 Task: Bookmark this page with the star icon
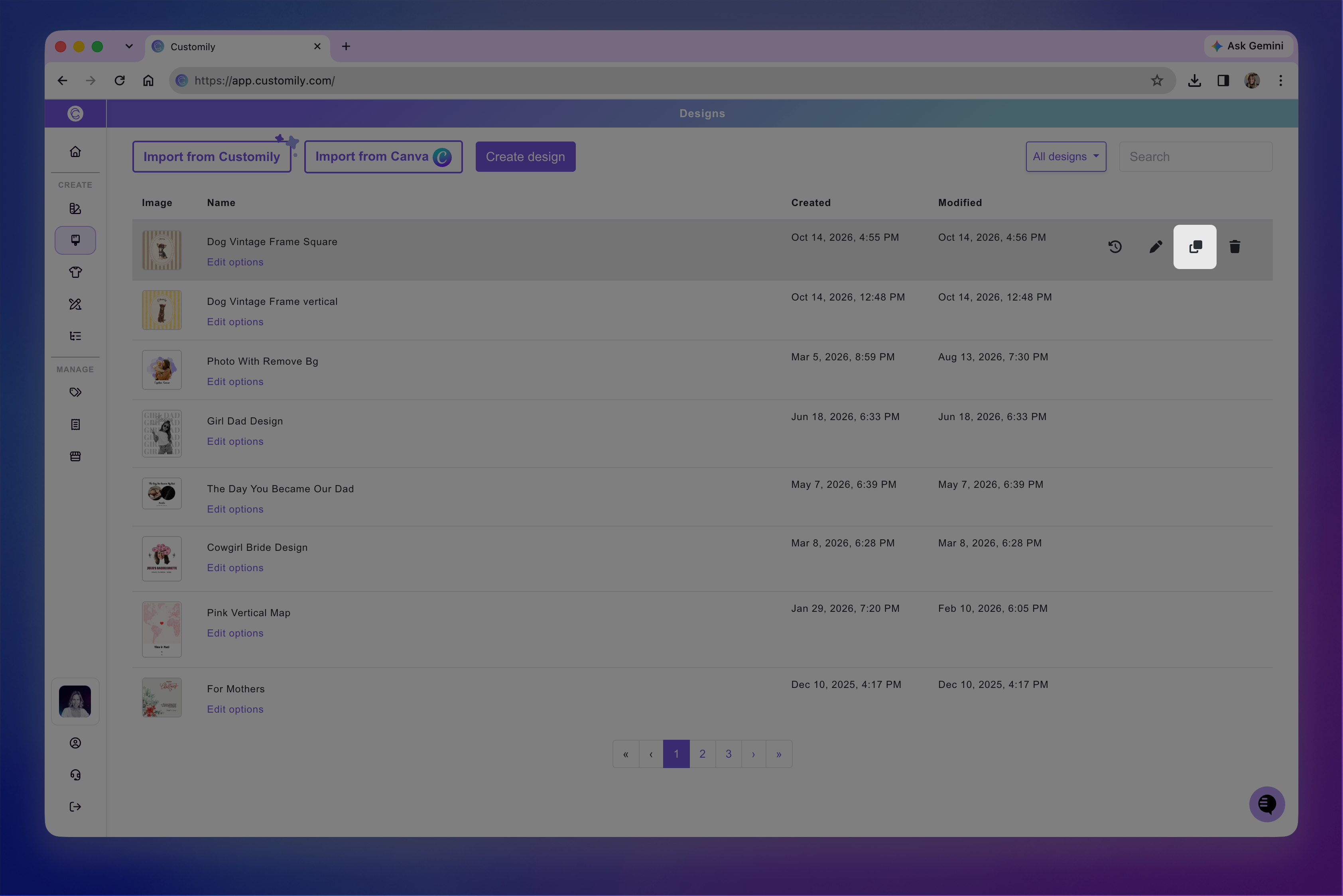coord(1157,81)
